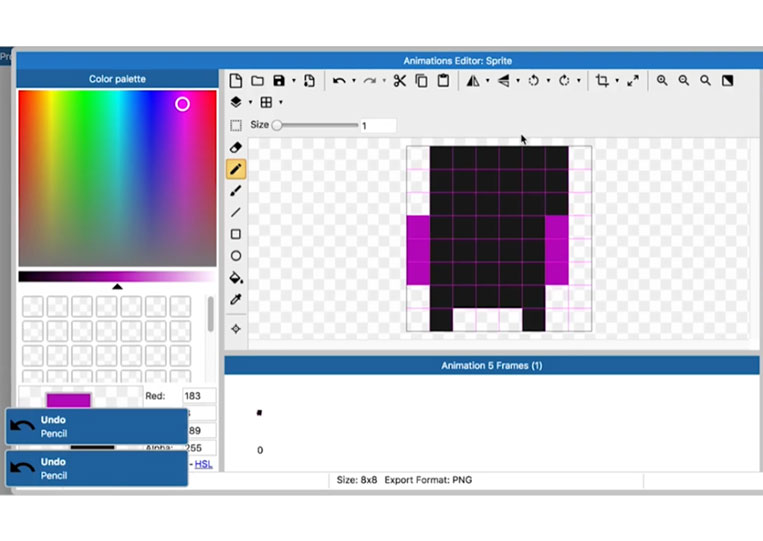Select the Line tool
The image size is (763, 541).
coord(236,213)
